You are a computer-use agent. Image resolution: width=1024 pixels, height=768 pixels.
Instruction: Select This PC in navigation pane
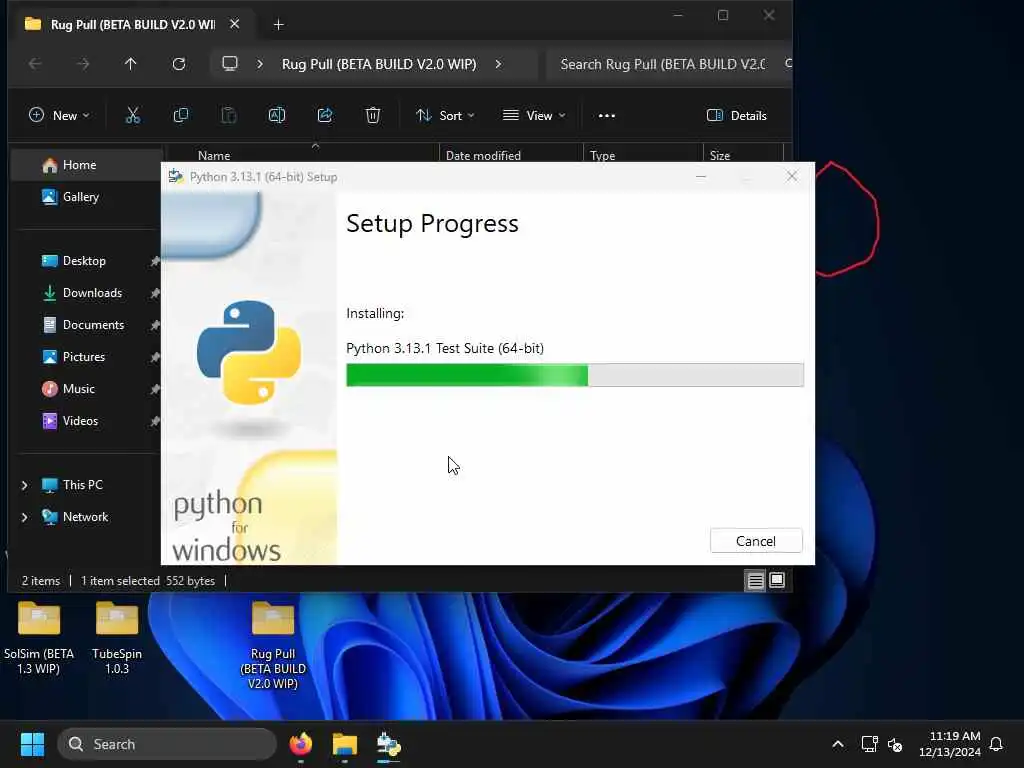coord(82,485)
